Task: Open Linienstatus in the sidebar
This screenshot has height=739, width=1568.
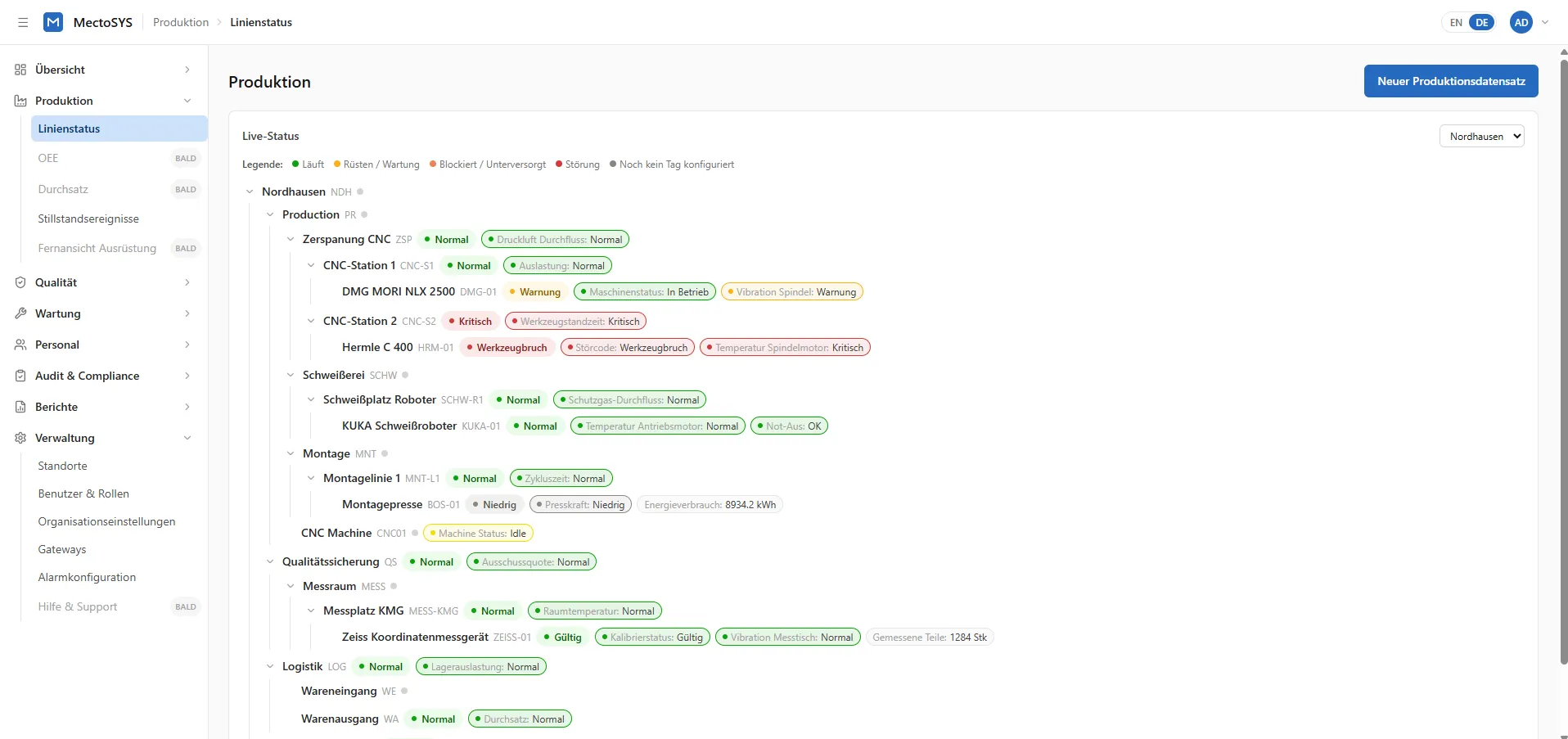Action: pyautogui.click(x=119, y=128)
